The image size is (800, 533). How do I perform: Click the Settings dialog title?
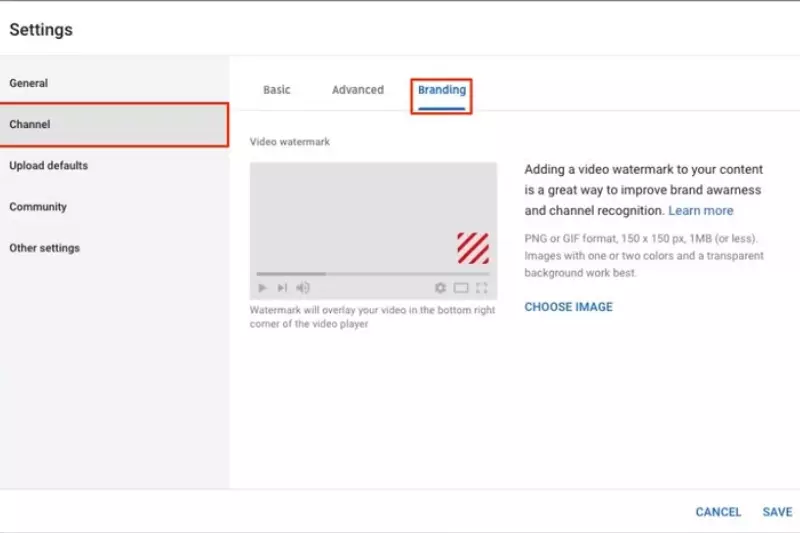coord(41,30)
